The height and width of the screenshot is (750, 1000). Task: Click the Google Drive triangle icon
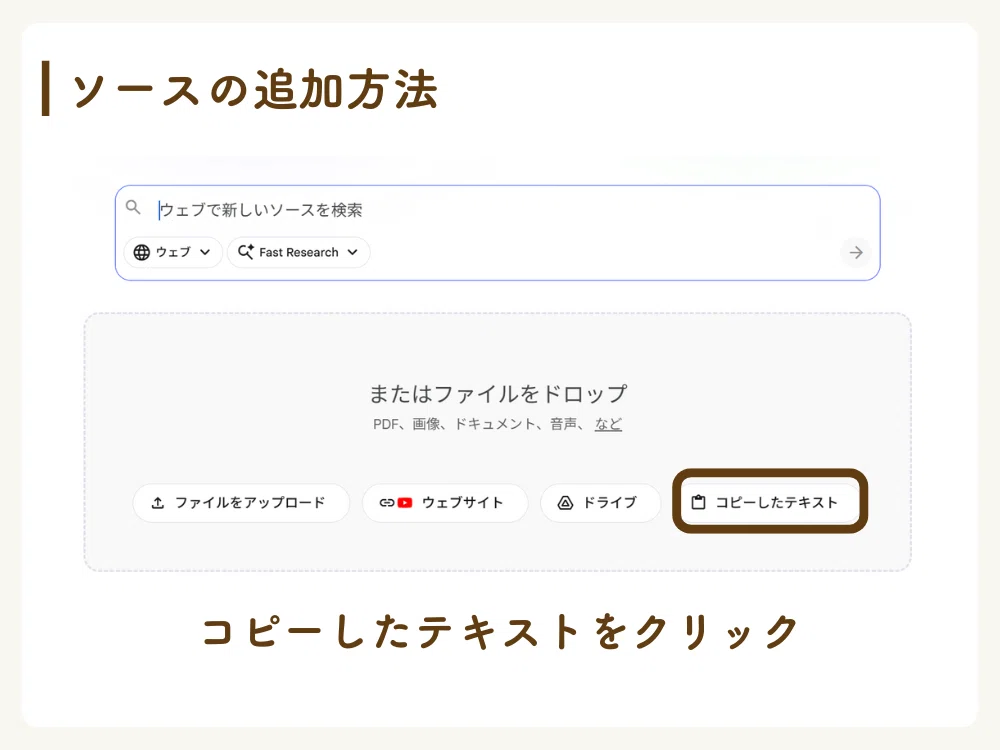(565, 503)
